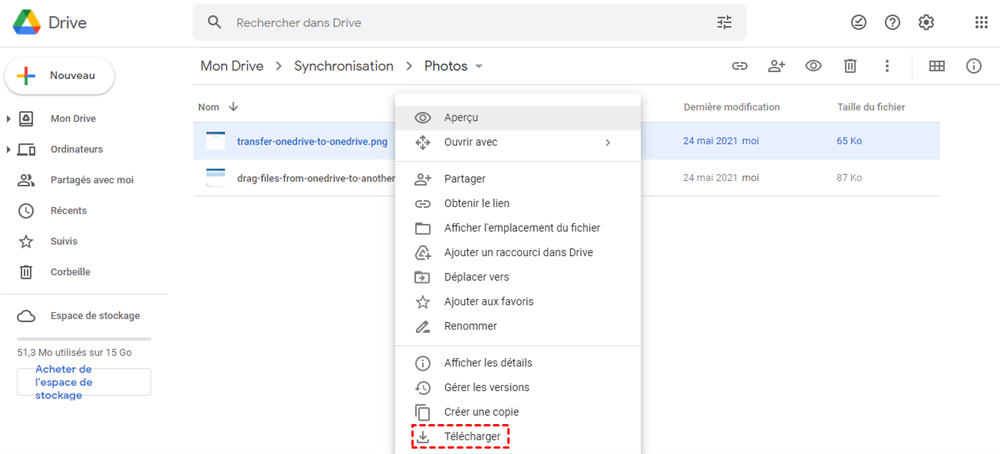Open the offline ready status icon
The width and height of the screenshot is (1000, 454).
[x=858, y=22]
